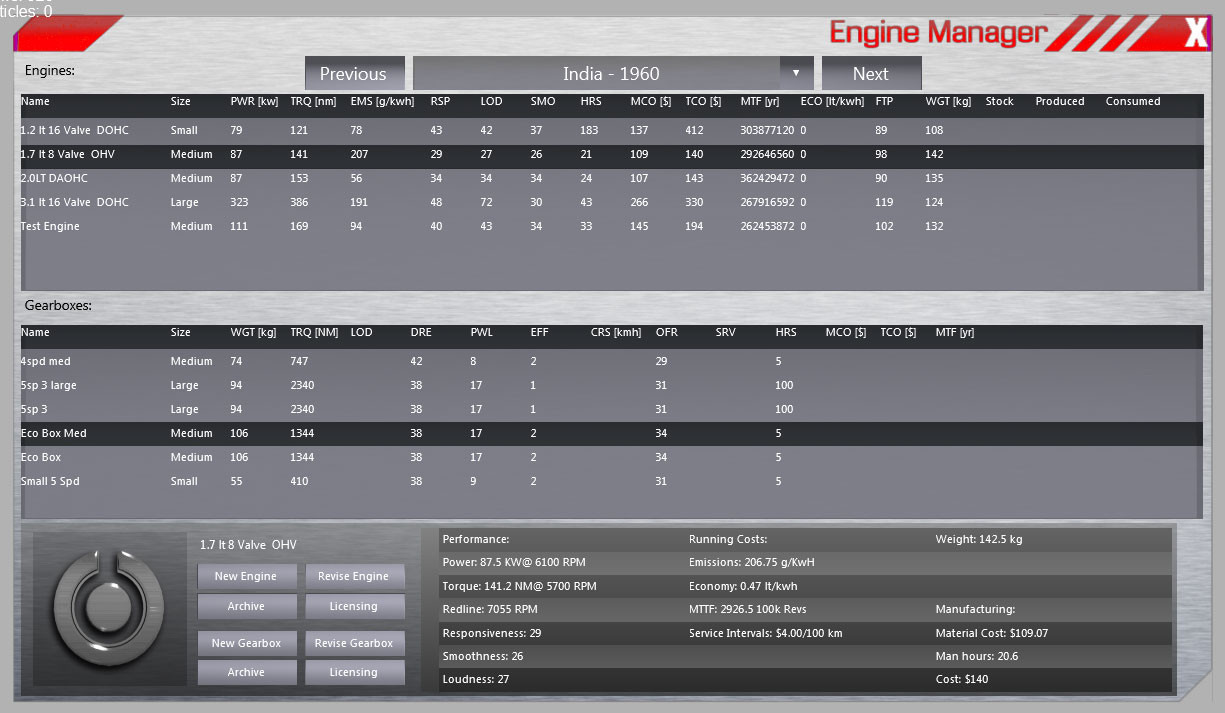This screenshot has height=713, width=1225.
Task: Select the 1.7 lt 8 Valve OHV engine row
Action: click(x=611, y=154)
